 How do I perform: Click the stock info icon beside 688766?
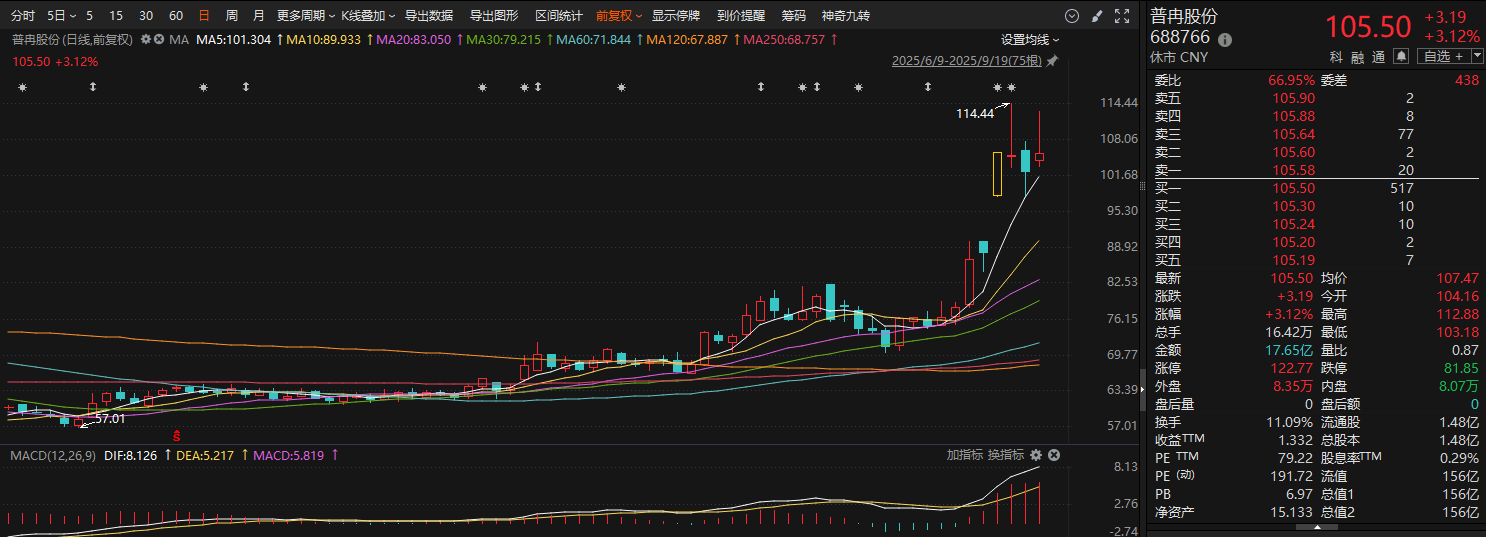coord(1225,39)
